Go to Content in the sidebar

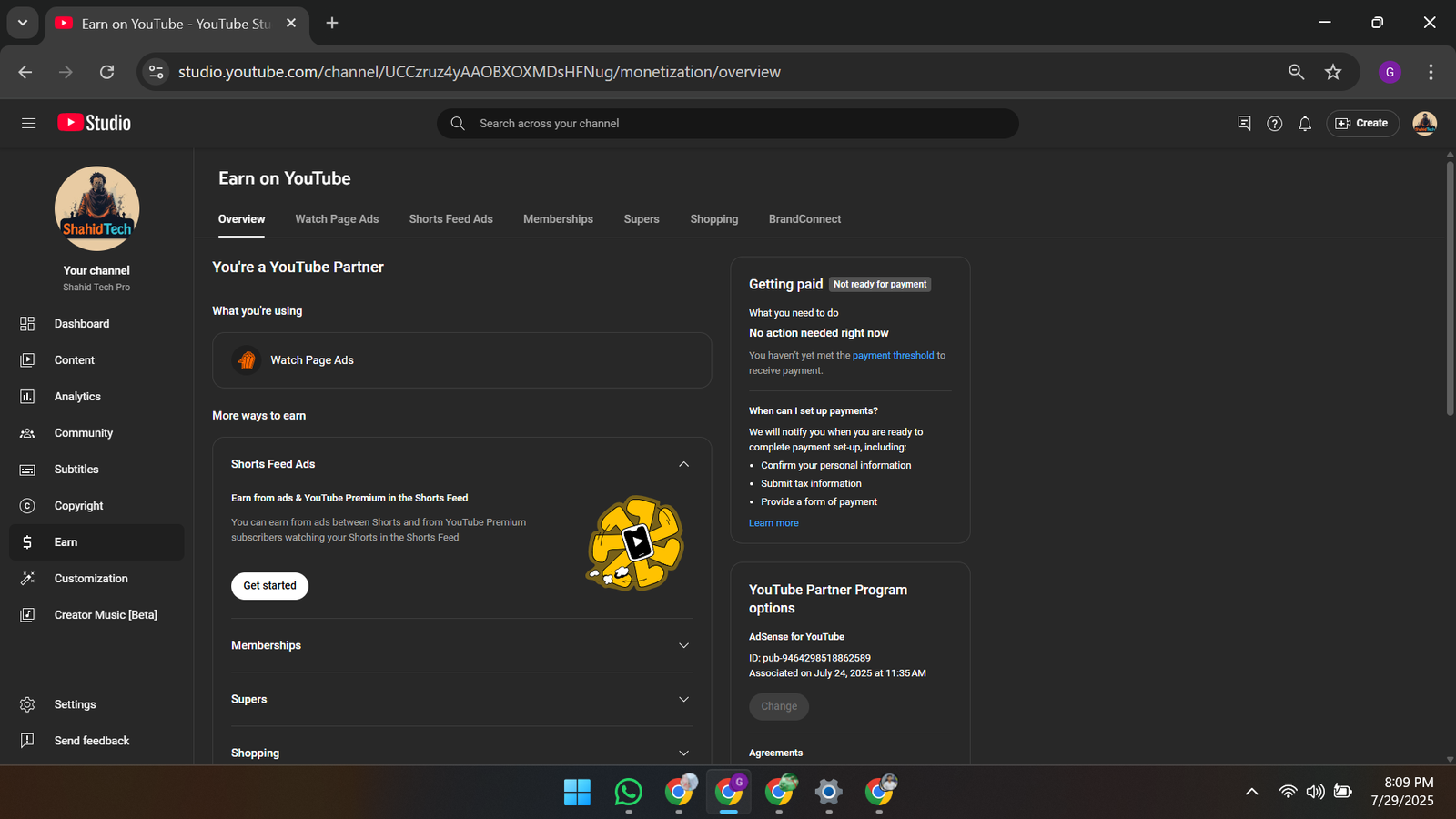click(x=96, y=360)
